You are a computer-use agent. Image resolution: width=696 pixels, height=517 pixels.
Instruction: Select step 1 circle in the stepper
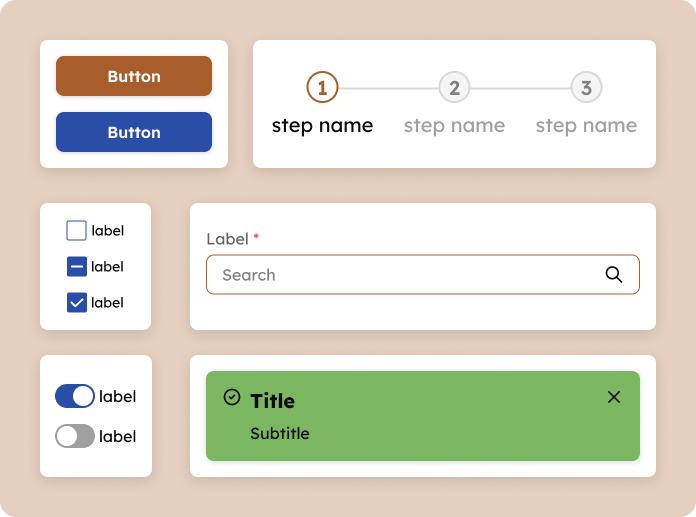[322, 88]
